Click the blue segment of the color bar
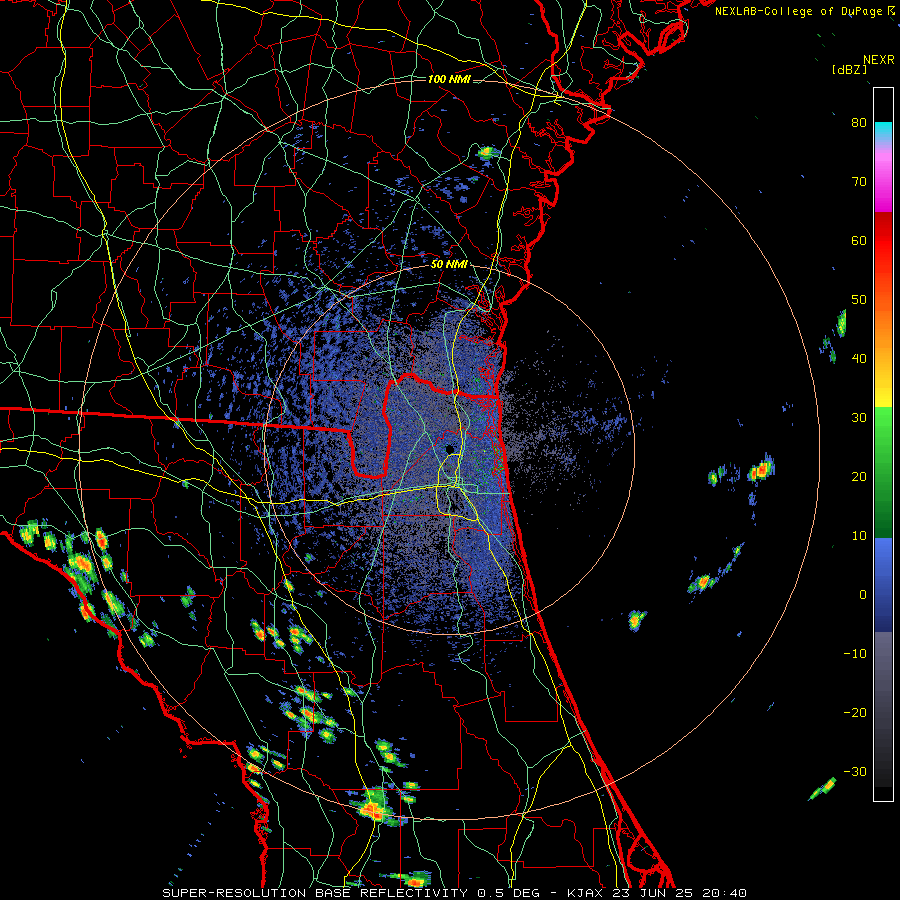Image resolution: width=900 pixels, height=900 pixels. click(883, 584)
